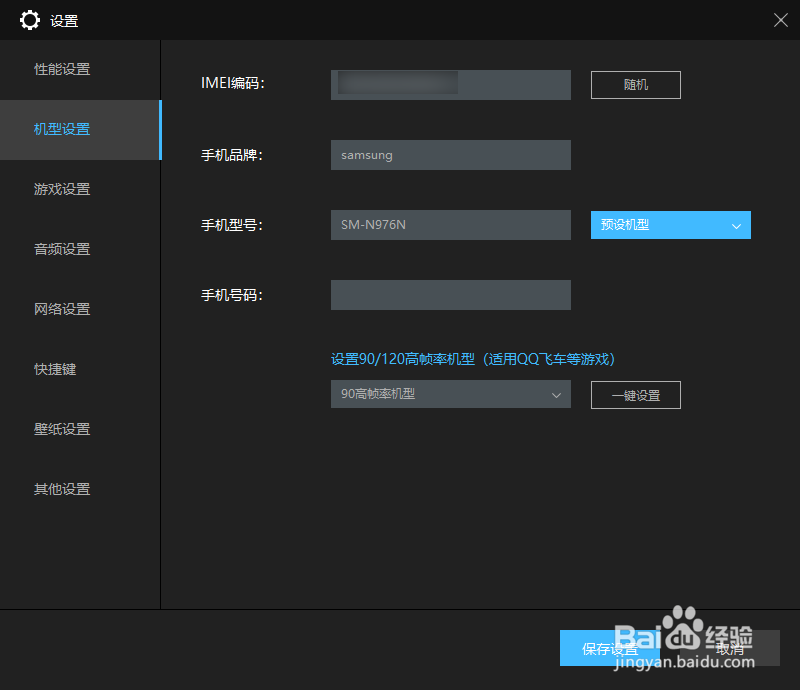Close the settings dialog with X
This screenshot has width=800, height=690.
click(x=781, y=20)
